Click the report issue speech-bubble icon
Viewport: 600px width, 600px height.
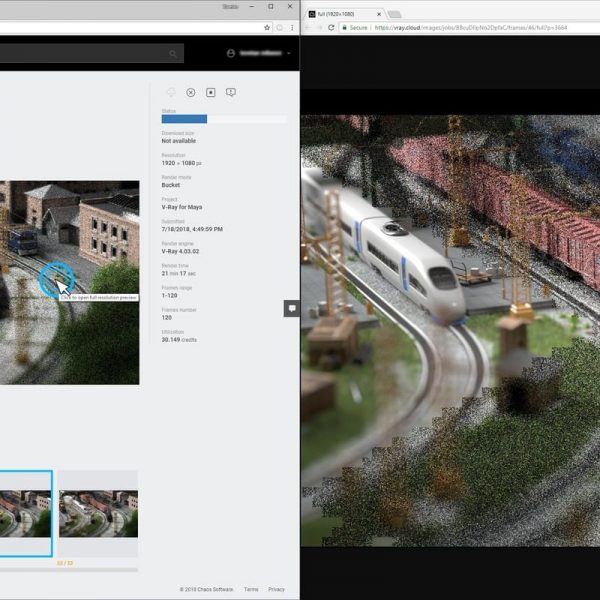tap(231, 92)
